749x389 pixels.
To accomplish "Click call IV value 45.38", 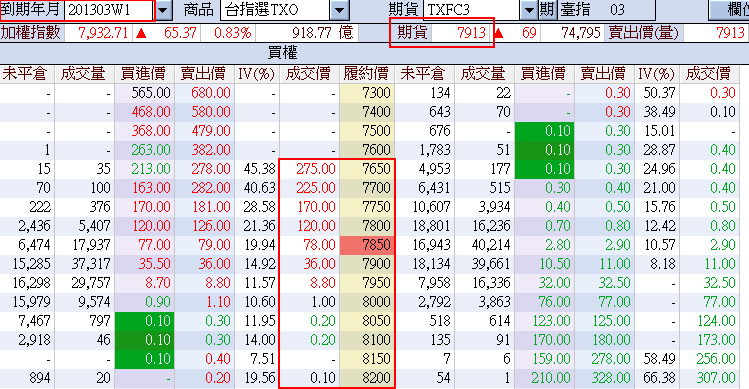I will point(259,169).
